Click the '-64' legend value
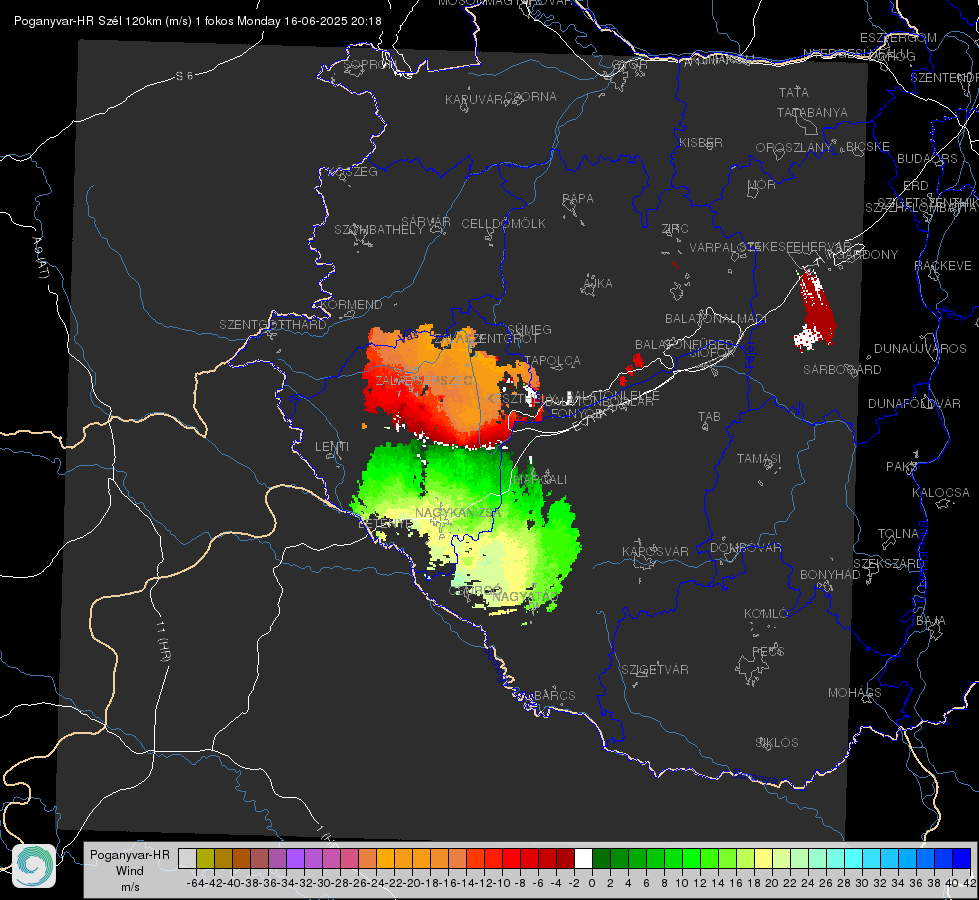The width and height of the screenshot is (979, 900). click(195, 883)
